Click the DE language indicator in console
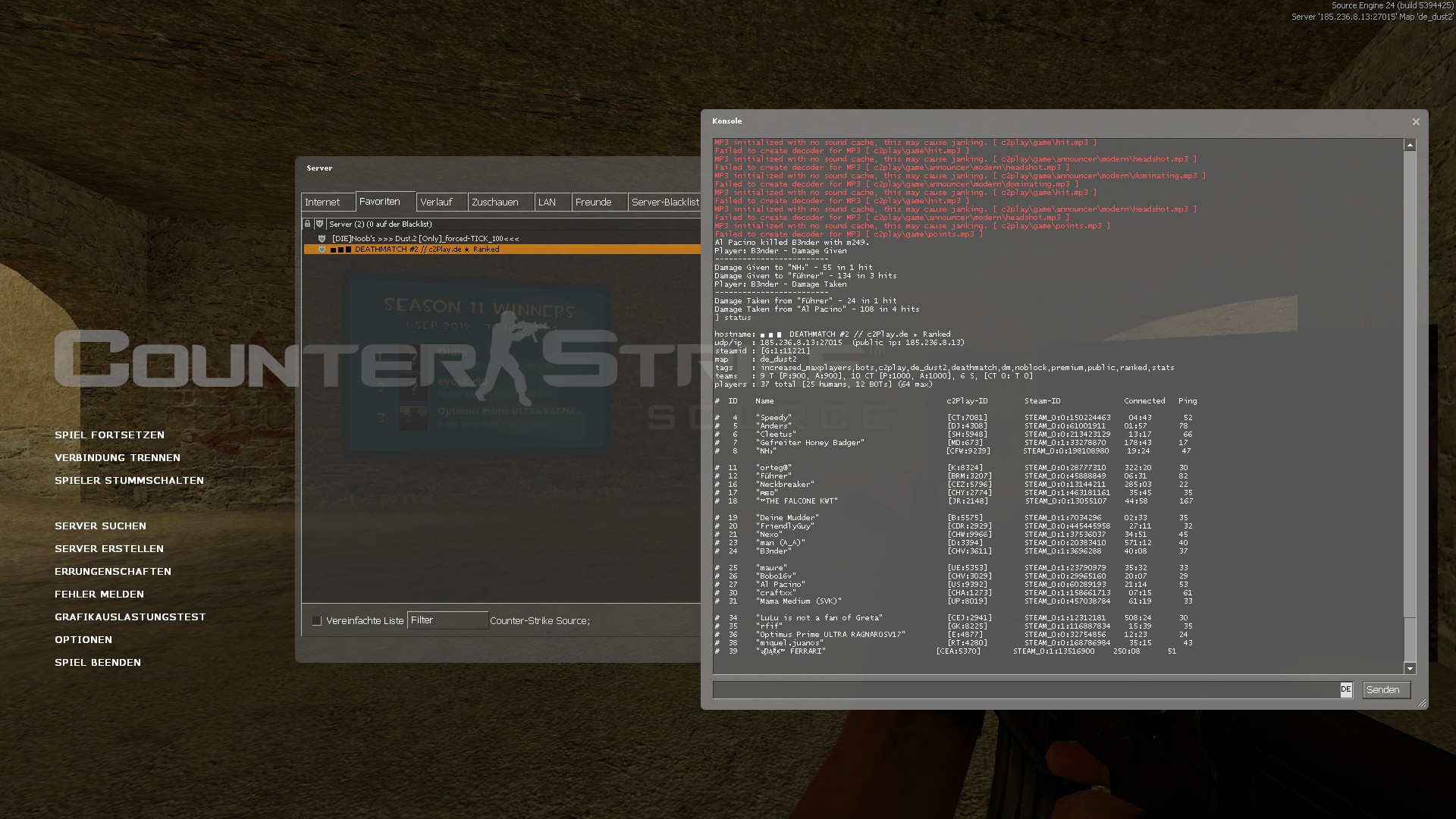This screenshot has height=819, width=1456. tap(1345, 690)
